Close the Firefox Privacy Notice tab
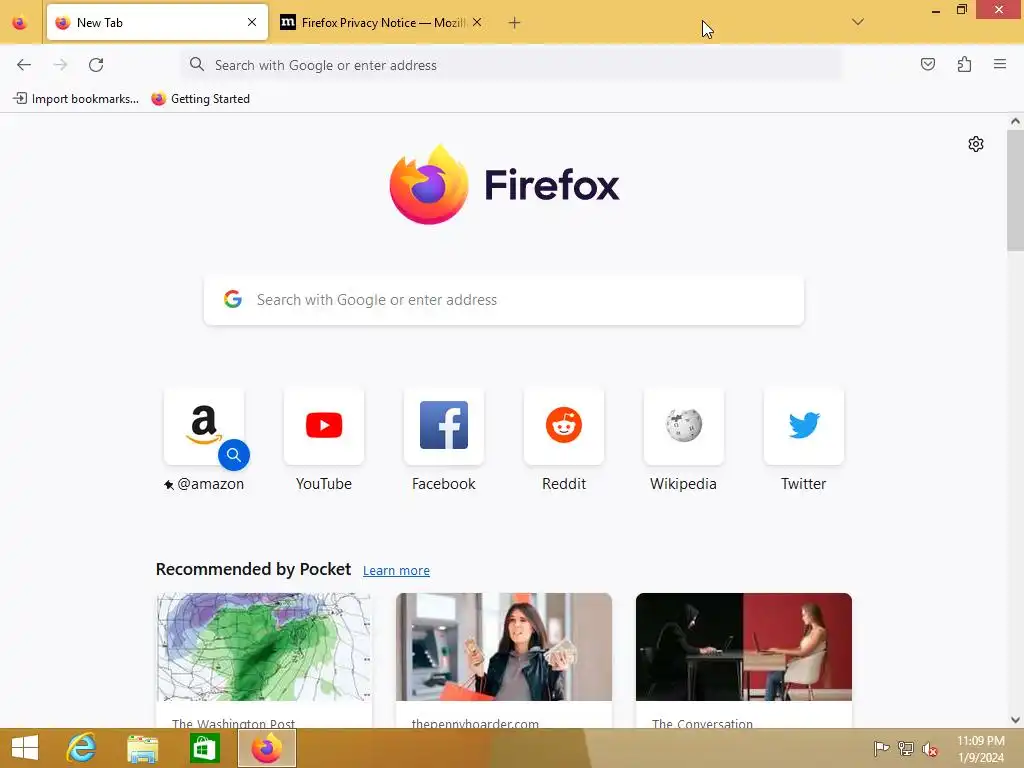The width and height of the screenshot is (1024, 768). (x=477, y=22)
